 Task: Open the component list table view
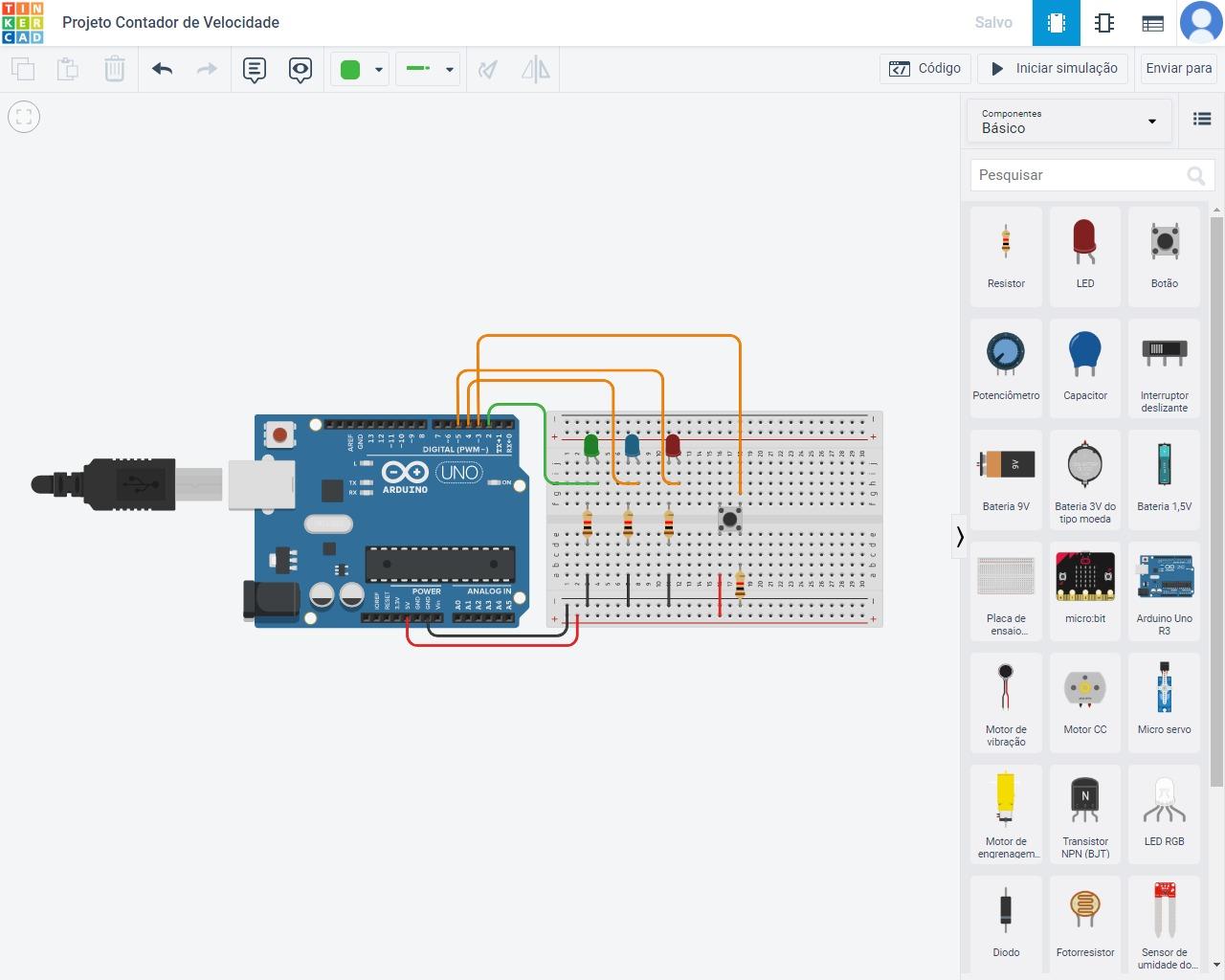1152,23
